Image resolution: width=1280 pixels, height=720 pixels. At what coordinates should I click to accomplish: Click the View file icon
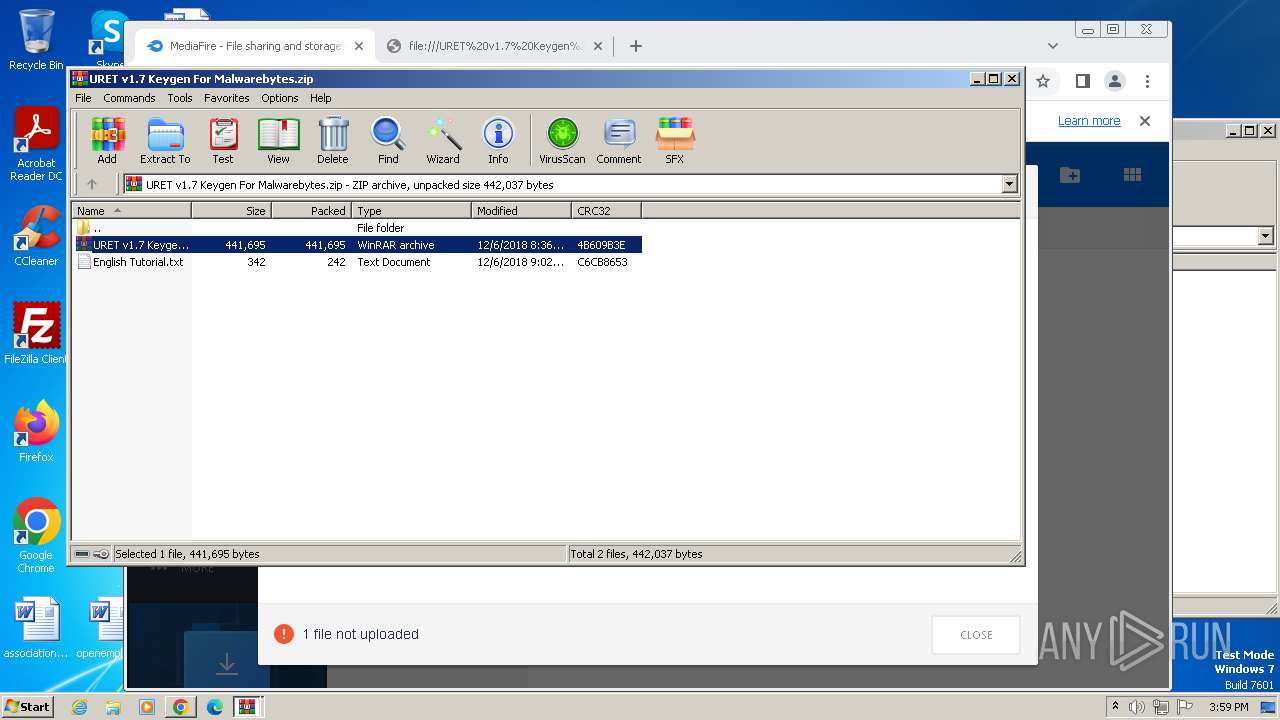tap(278, 140)
